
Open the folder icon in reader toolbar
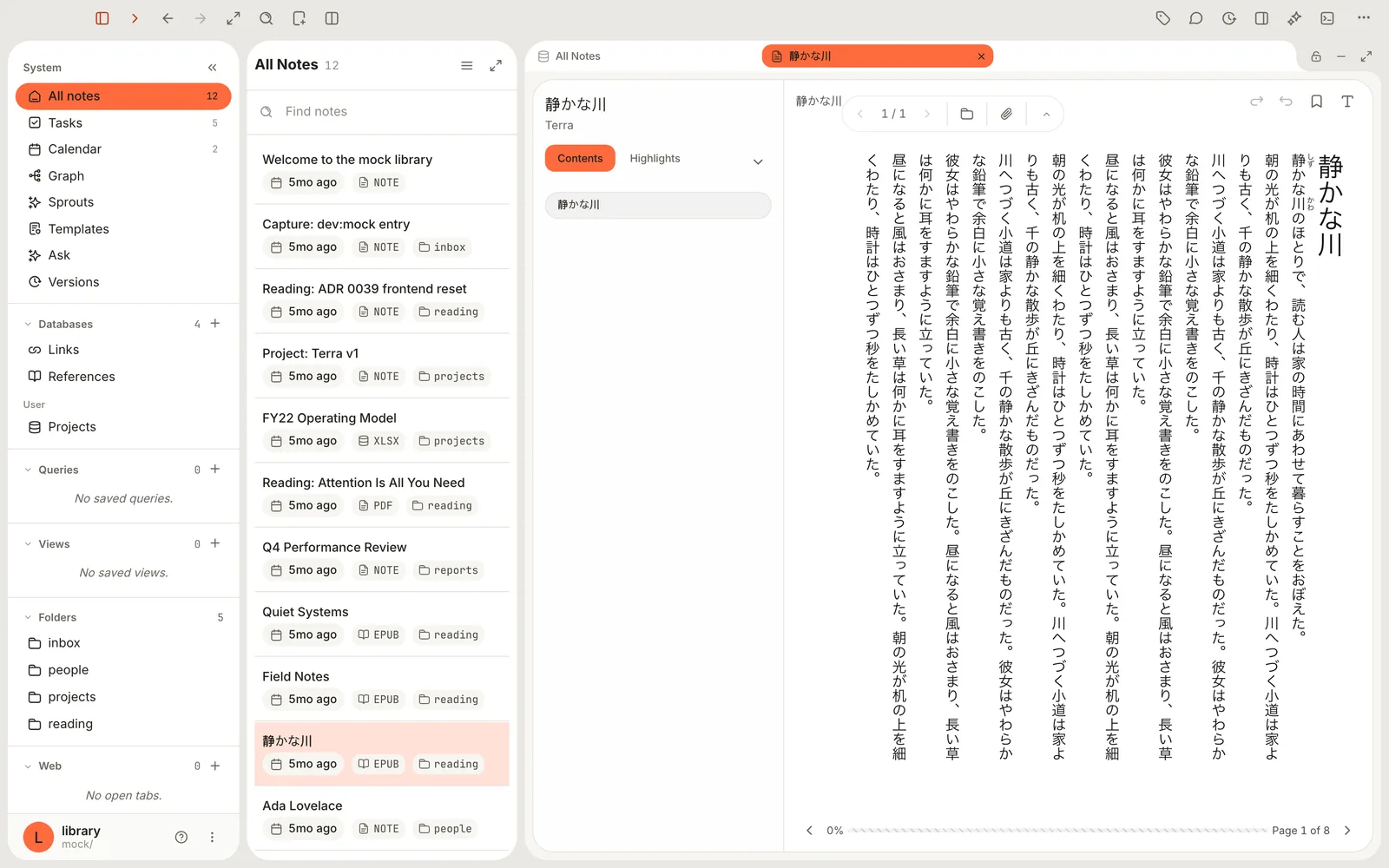click(967, 114)
